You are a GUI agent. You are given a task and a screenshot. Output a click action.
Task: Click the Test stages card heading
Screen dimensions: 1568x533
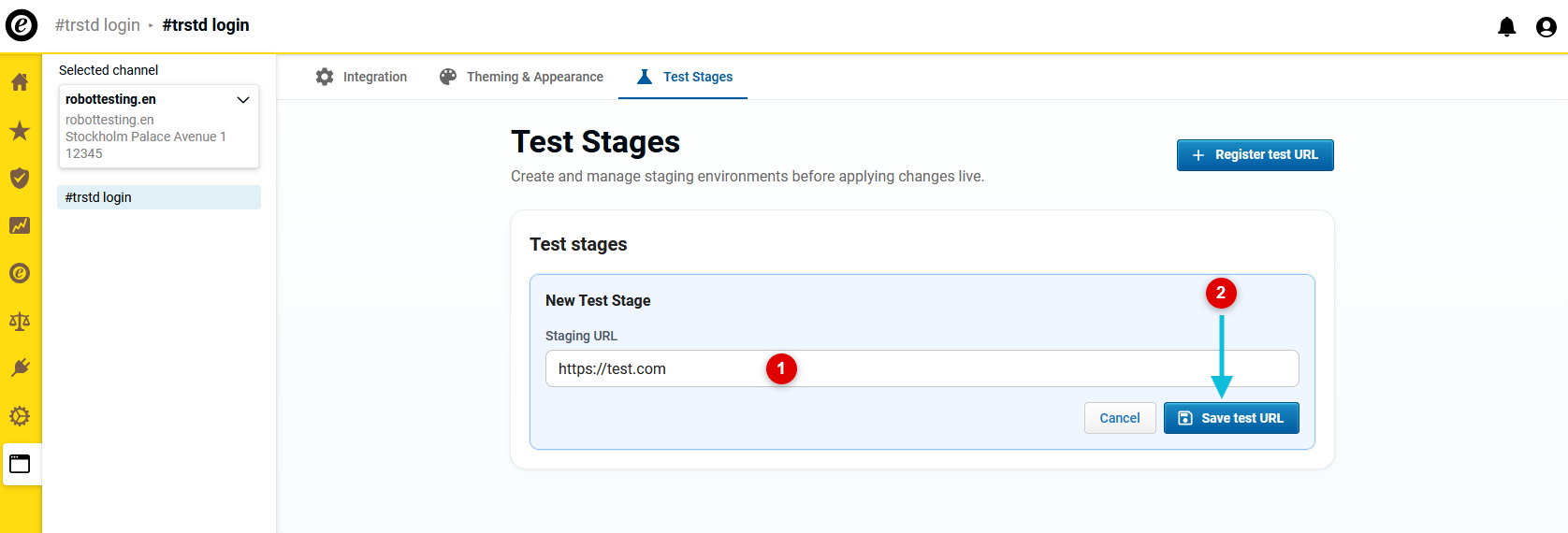click(x=578, y=244)
